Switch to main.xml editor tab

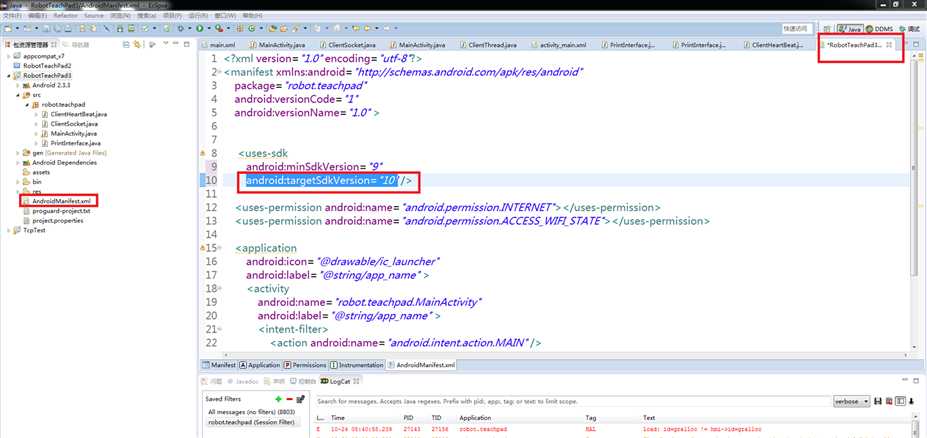(219, 45)
